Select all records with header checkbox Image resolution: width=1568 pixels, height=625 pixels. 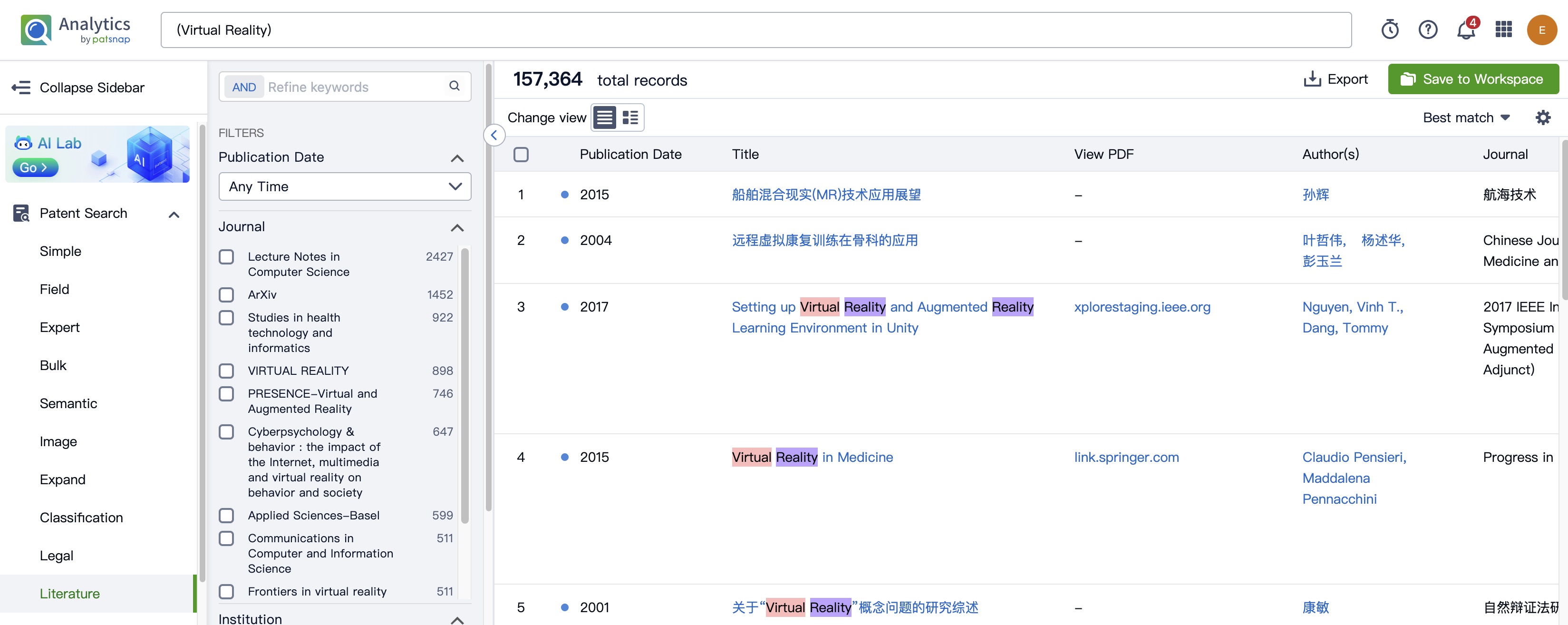click(x=521, y=154)
